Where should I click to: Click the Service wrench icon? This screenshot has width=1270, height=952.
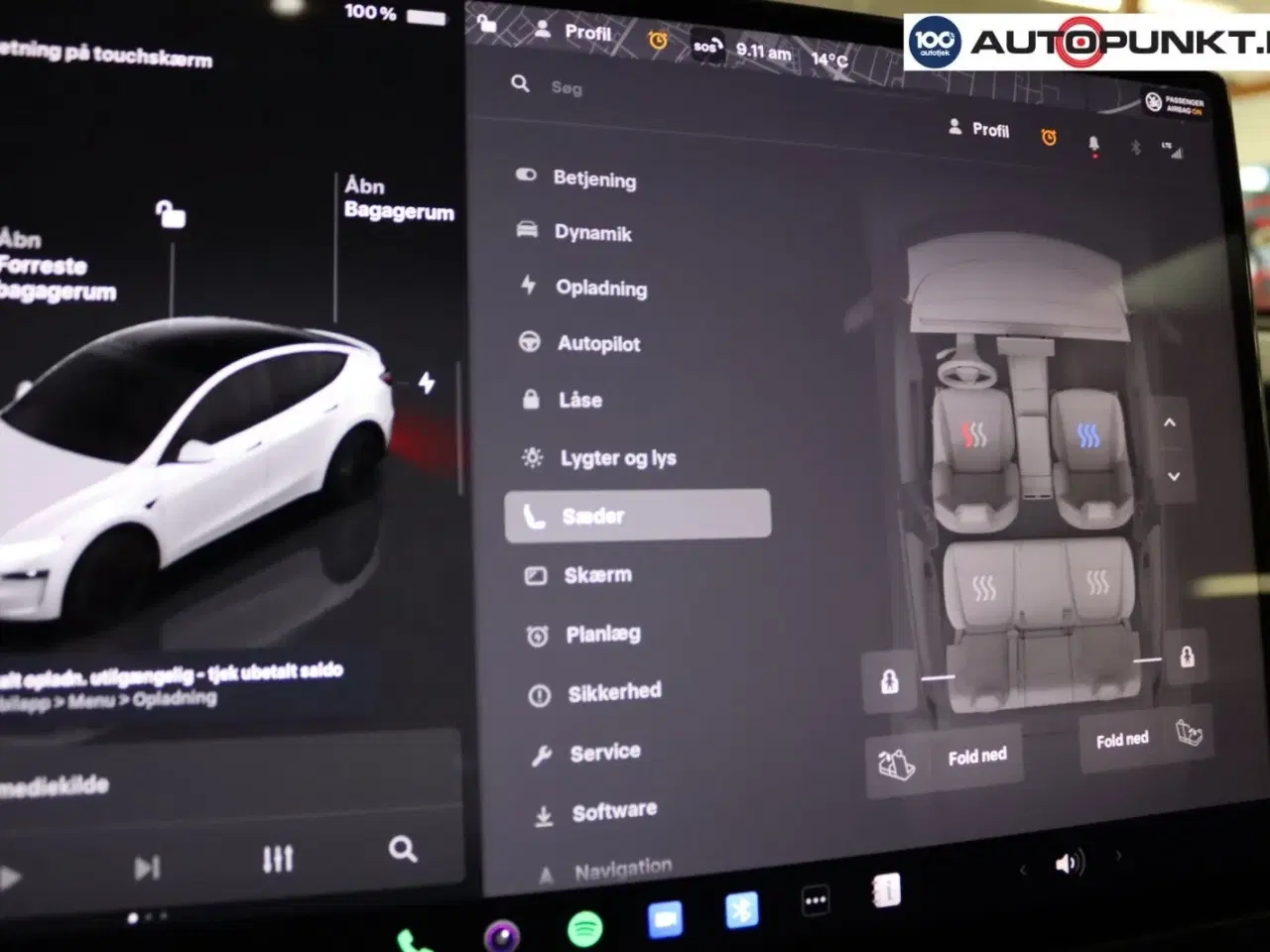543,752
